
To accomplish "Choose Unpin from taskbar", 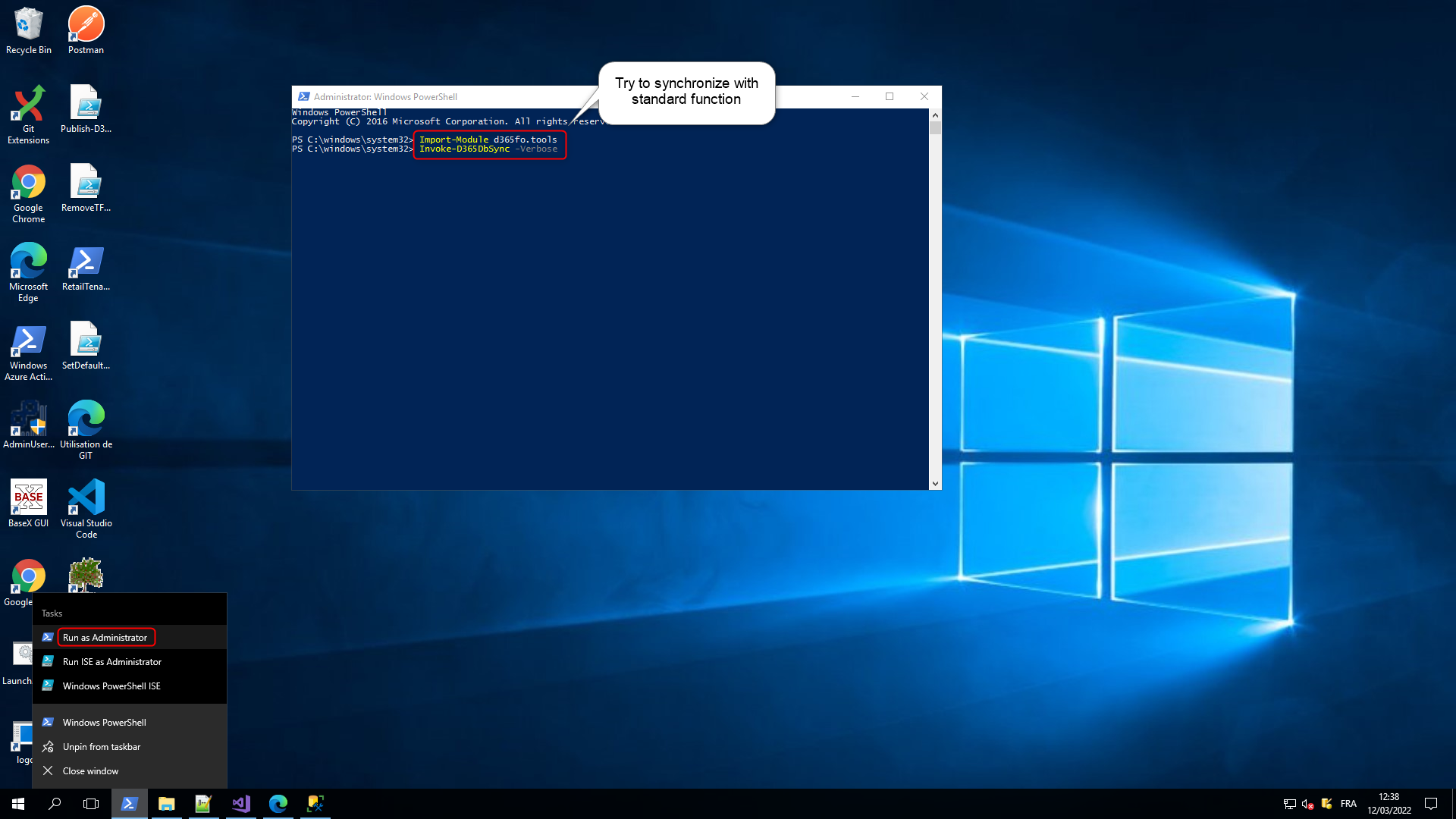I will tap(101, 746).
